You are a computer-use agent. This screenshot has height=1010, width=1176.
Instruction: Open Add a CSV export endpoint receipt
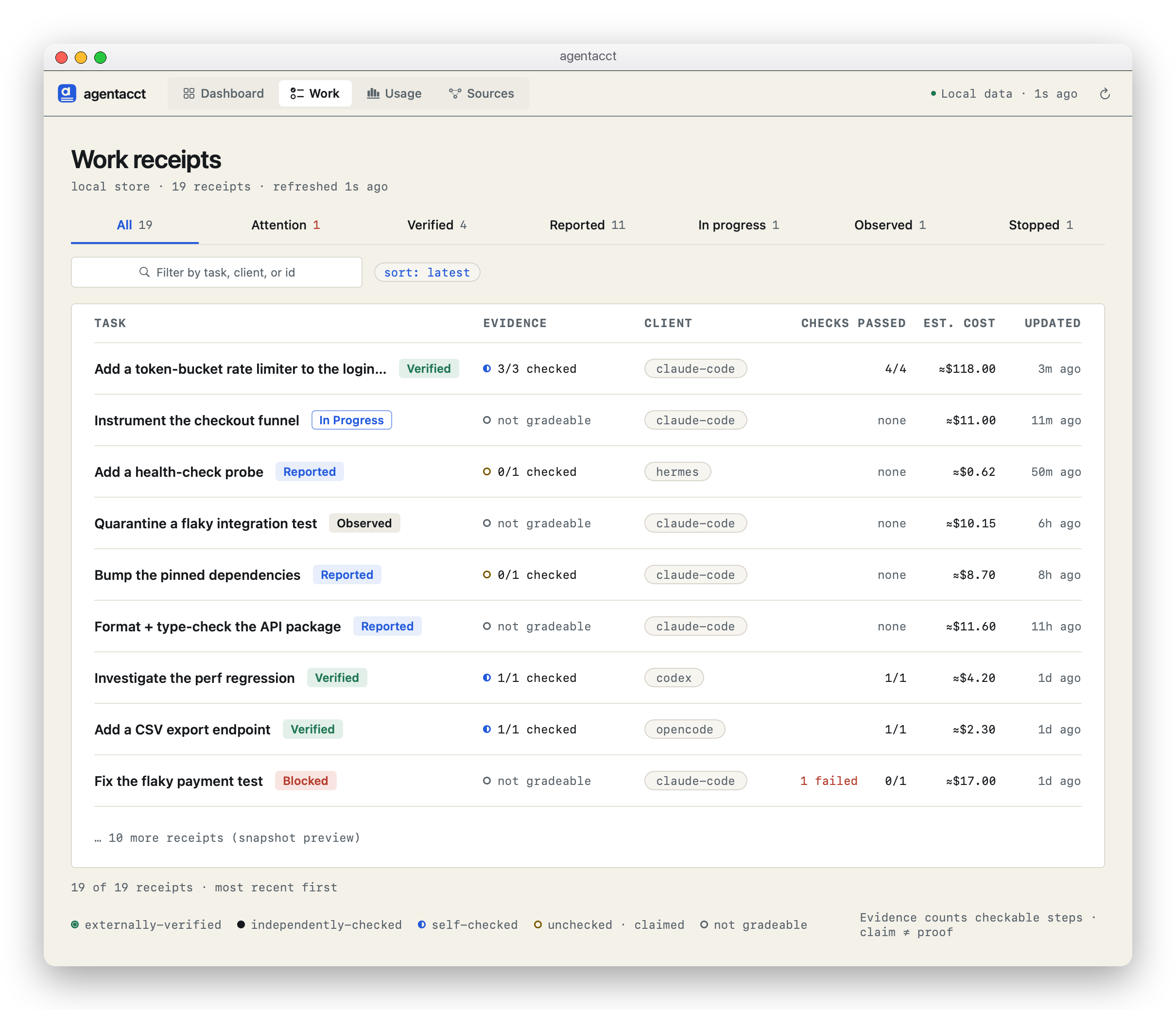point(588,729)
